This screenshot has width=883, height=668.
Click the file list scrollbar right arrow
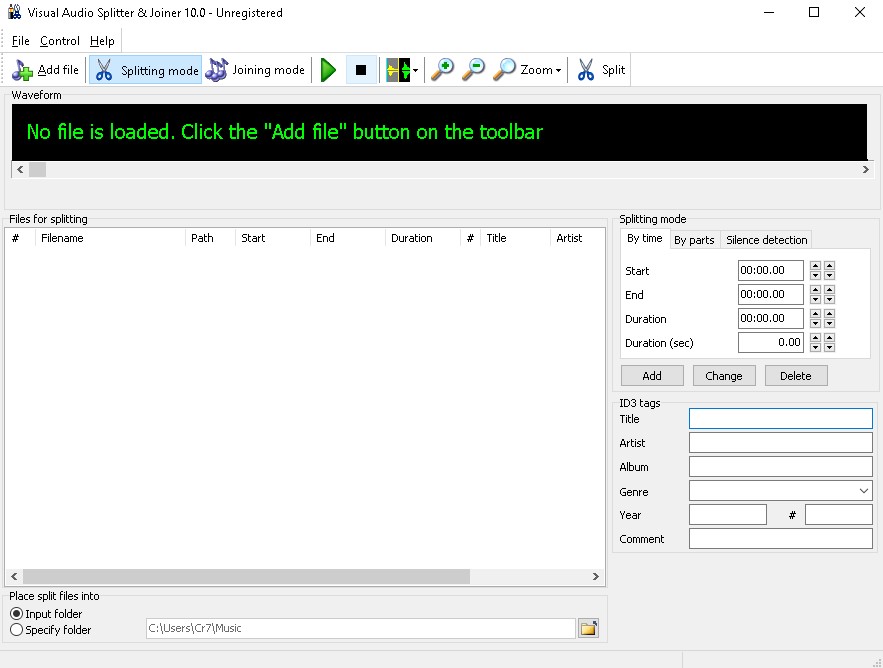click(x=596, y=576)
